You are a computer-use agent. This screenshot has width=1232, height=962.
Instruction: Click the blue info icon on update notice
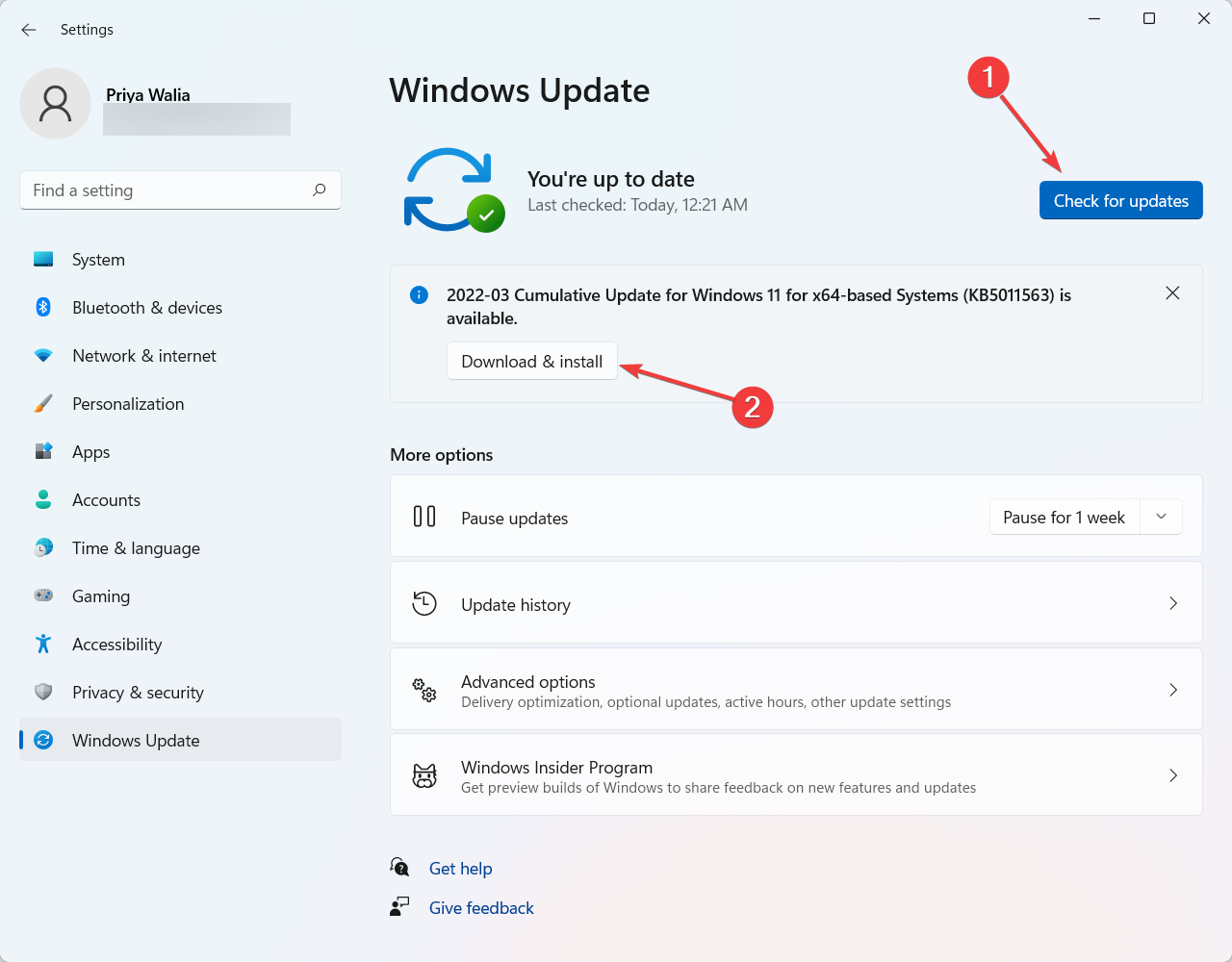419,295
